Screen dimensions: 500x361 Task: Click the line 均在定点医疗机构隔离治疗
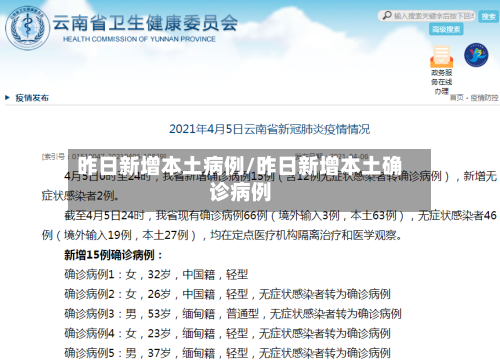click(222, 235)
